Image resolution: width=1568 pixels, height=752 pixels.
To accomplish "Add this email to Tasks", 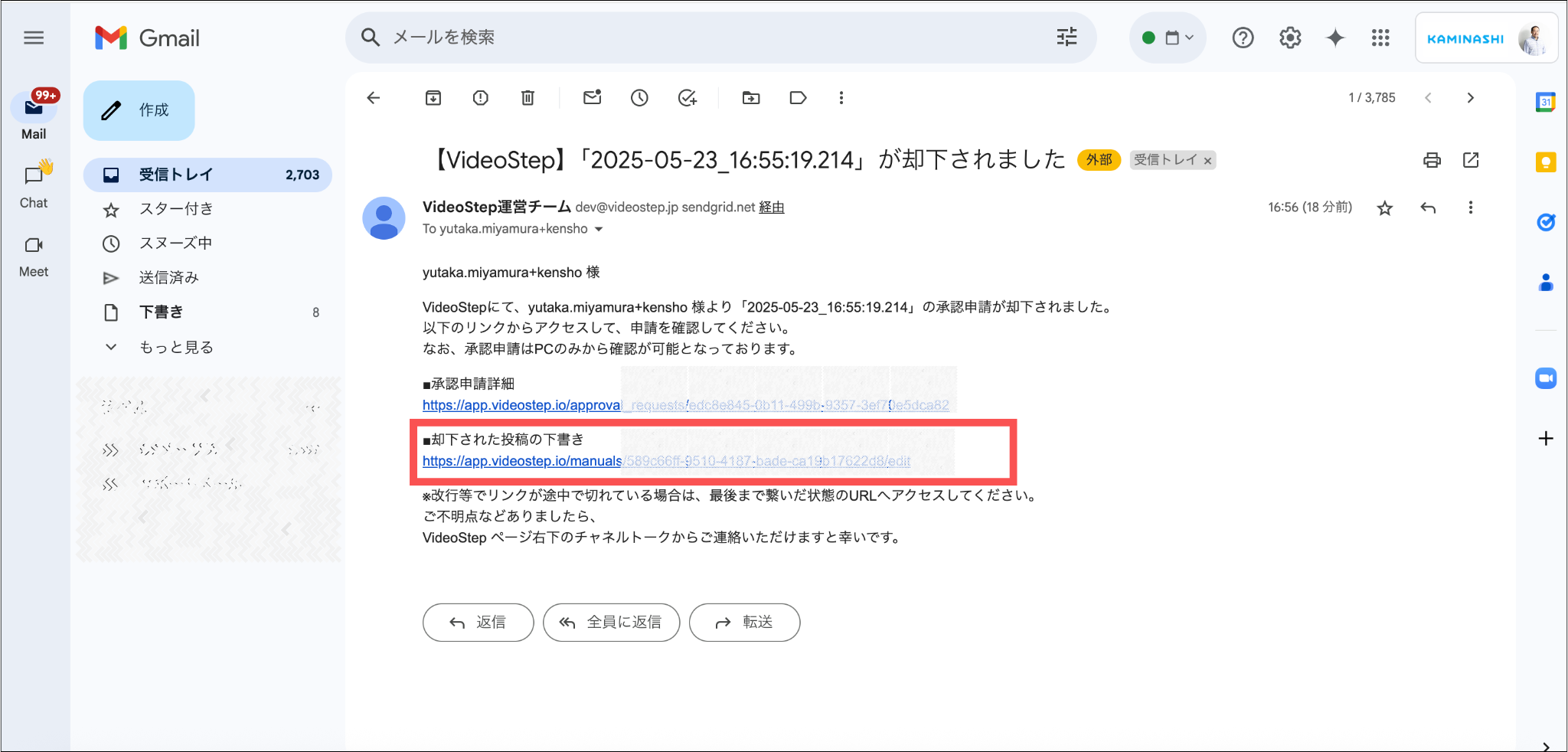I will (688, 98).
